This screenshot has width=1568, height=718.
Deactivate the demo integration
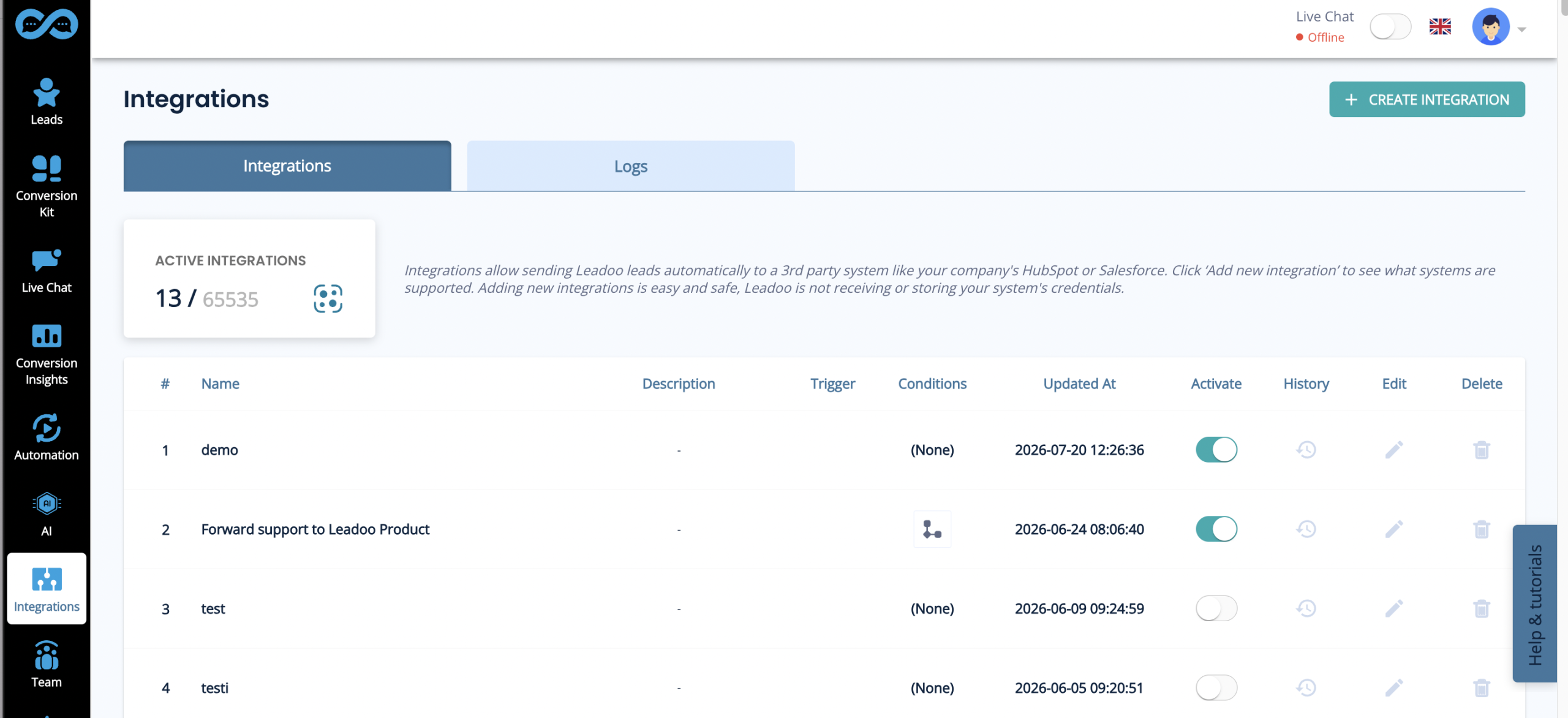(x=1216, y=450)
